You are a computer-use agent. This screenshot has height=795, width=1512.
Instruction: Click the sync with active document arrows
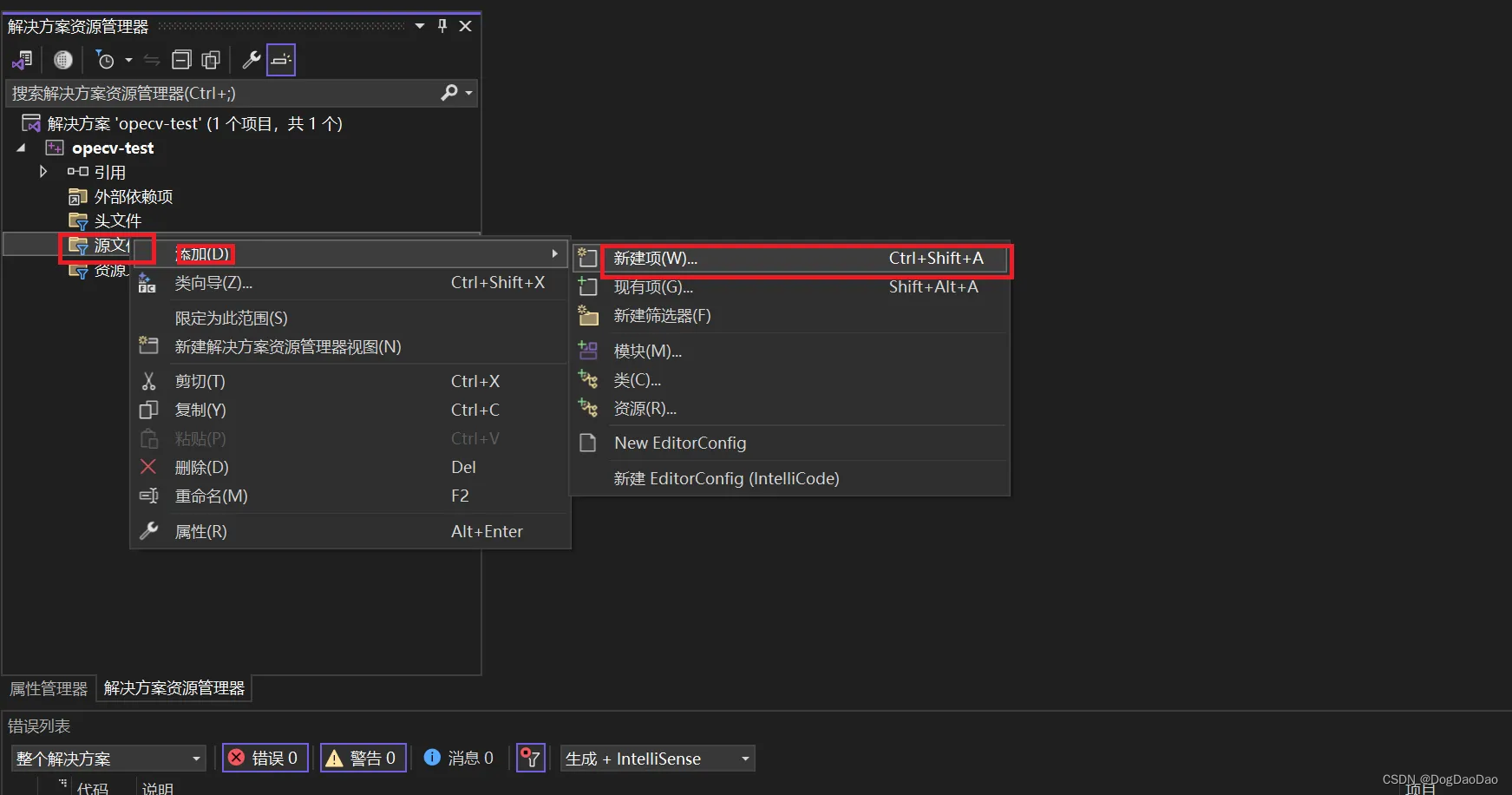tap(152, 60)
